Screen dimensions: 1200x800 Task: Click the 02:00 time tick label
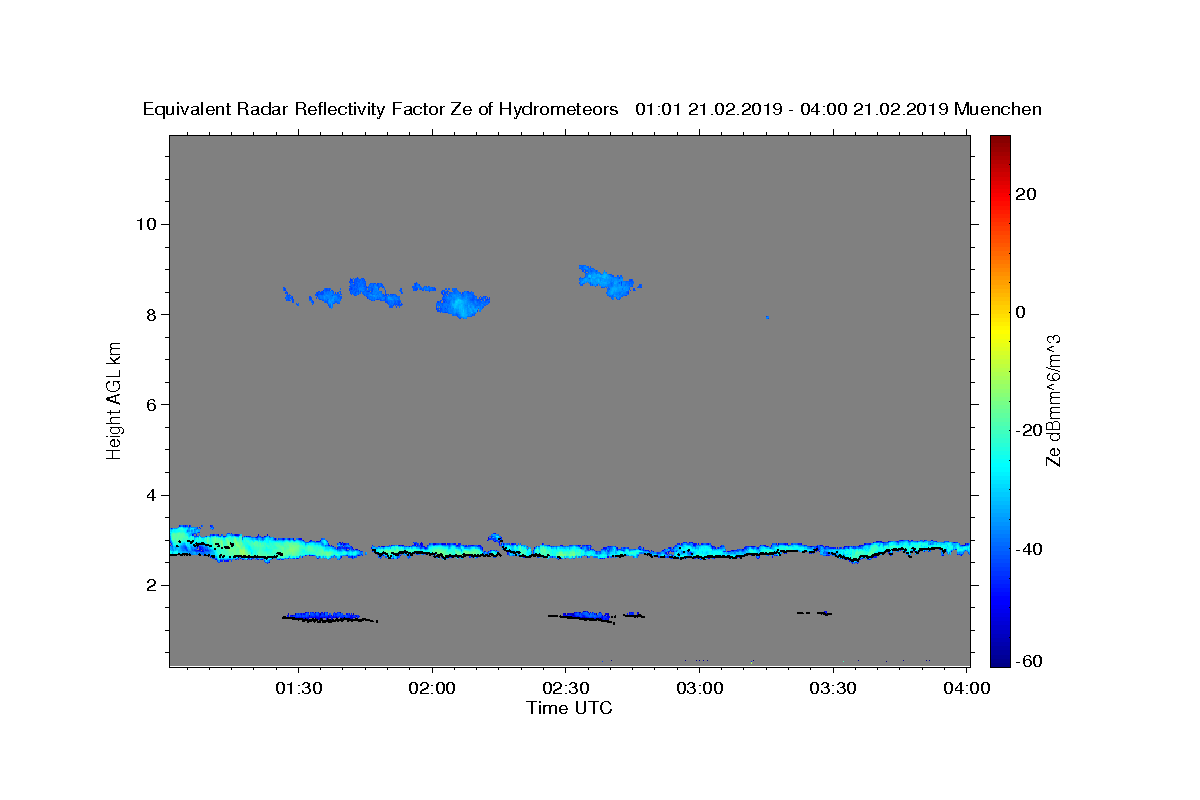pos(433,689)
